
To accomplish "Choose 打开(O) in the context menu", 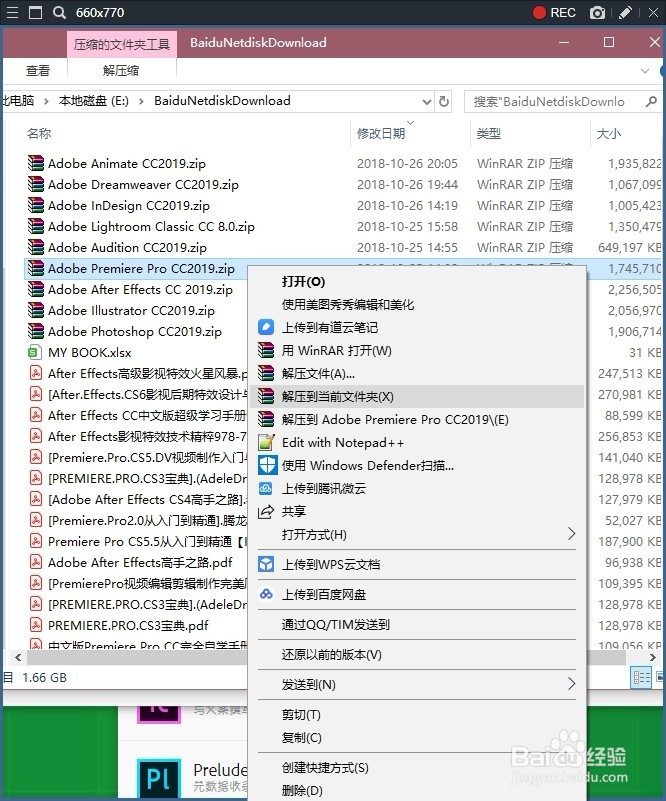I will pos(303,281).
